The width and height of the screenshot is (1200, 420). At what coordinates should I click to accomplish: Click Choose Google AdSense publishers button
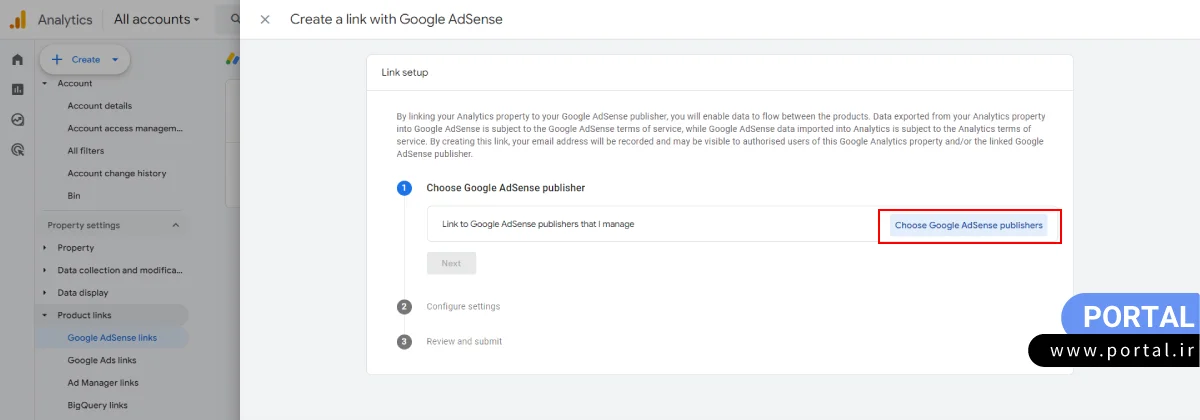(x=968, y=225)
